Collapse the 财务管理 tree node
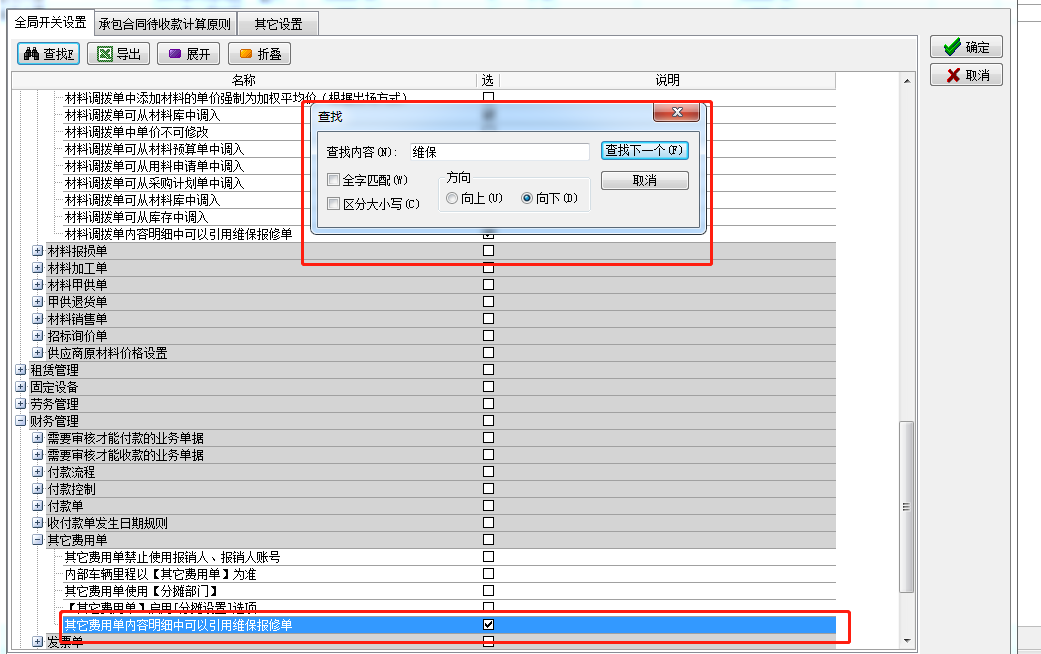The image size is (1041, 654). point(21,421)
